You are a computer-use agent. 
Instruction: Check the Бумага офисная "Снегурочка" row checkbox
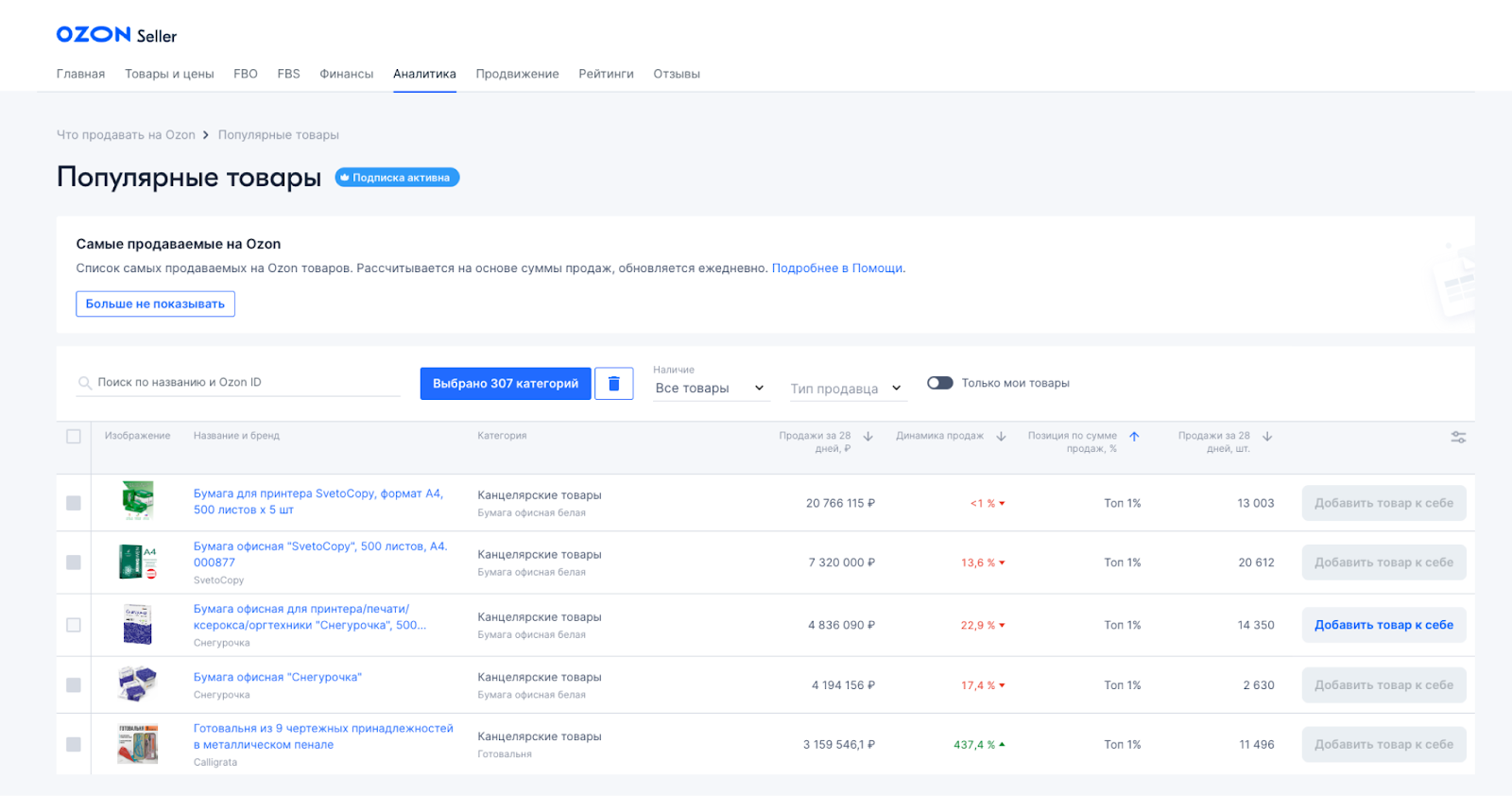(x=74, y=685)
